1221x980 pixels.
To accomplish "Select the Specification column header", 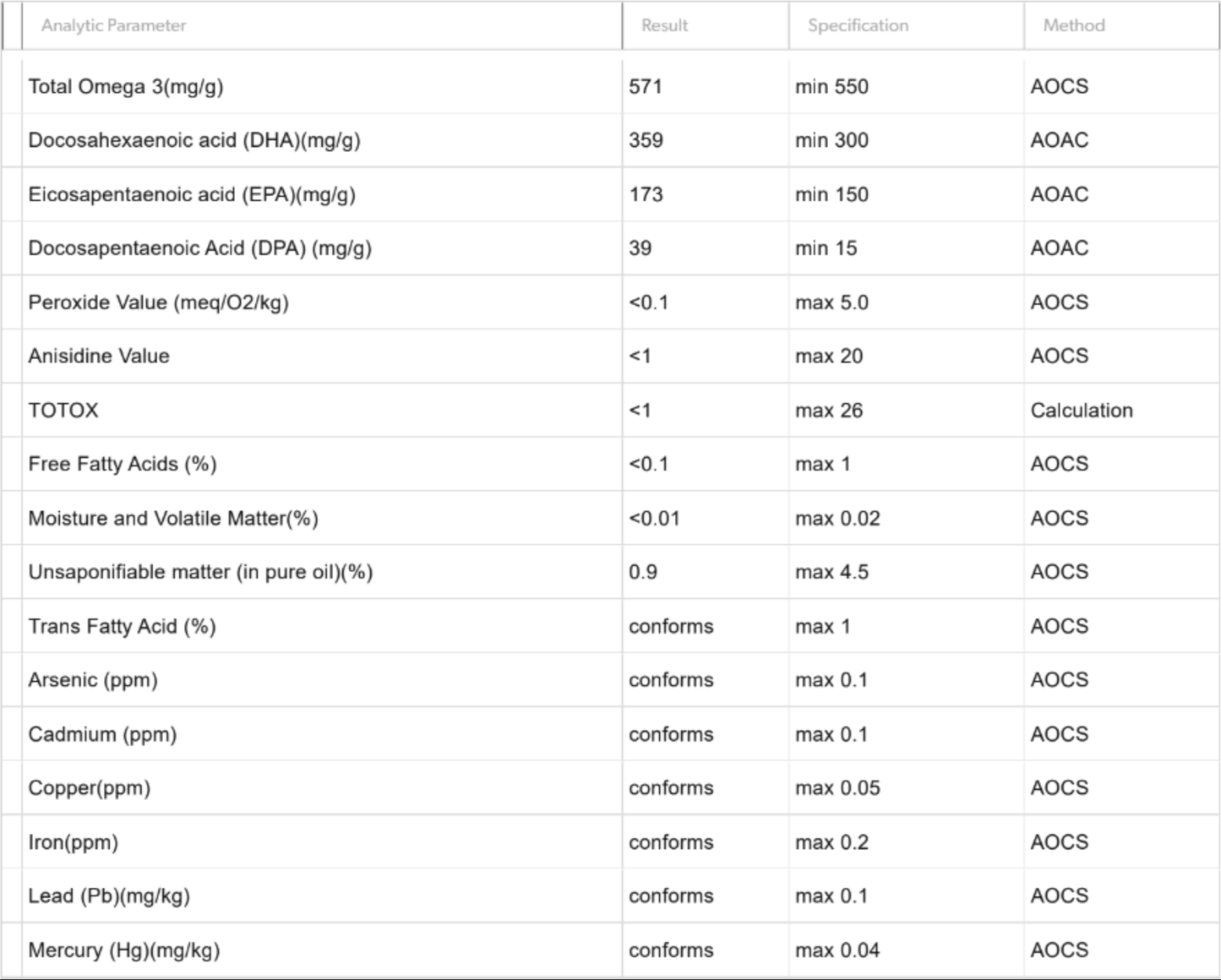I will tap(858, 25).
